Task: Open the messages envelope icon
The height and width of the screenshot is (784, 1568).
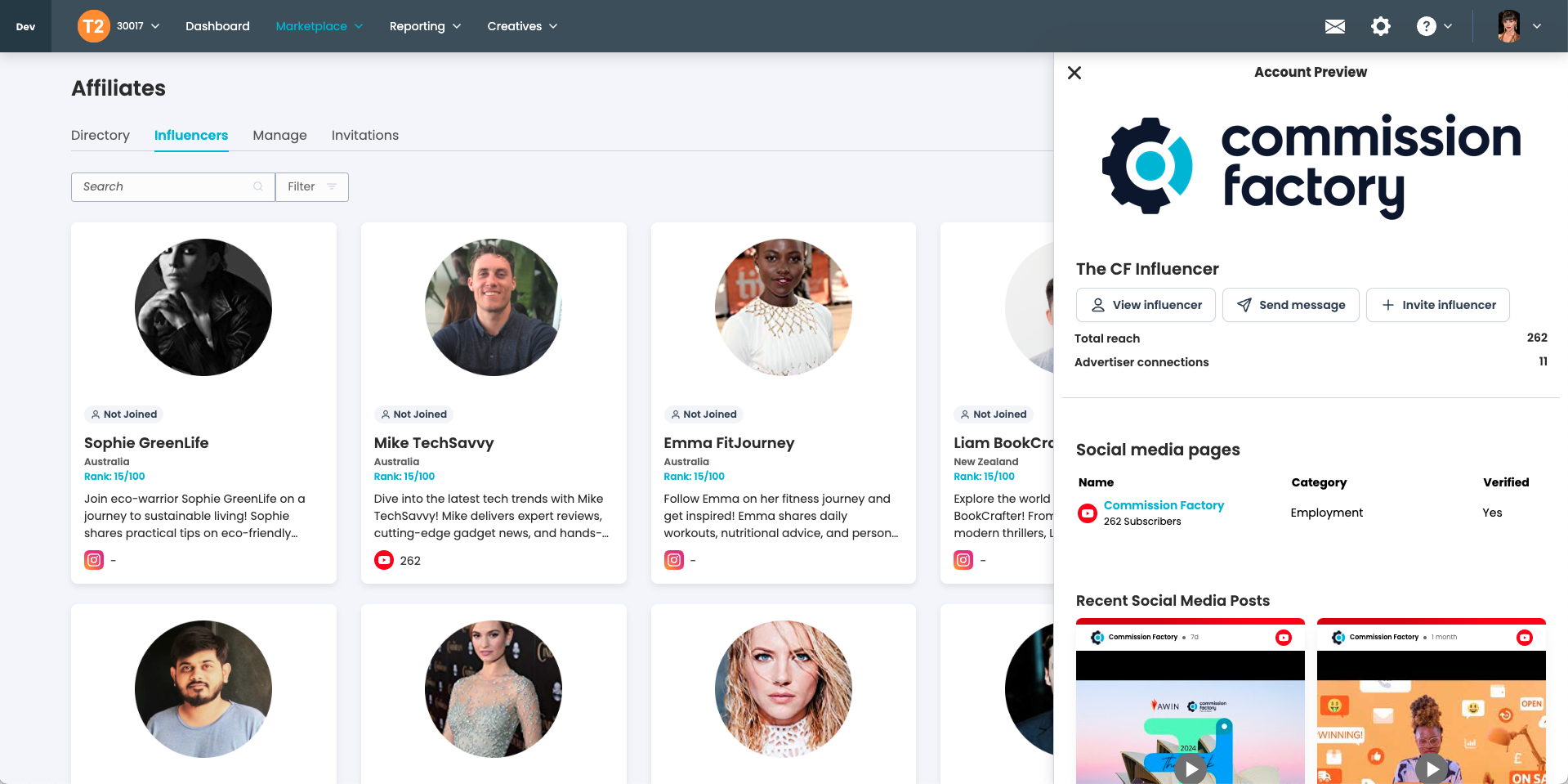Action: click(1334, 26)
